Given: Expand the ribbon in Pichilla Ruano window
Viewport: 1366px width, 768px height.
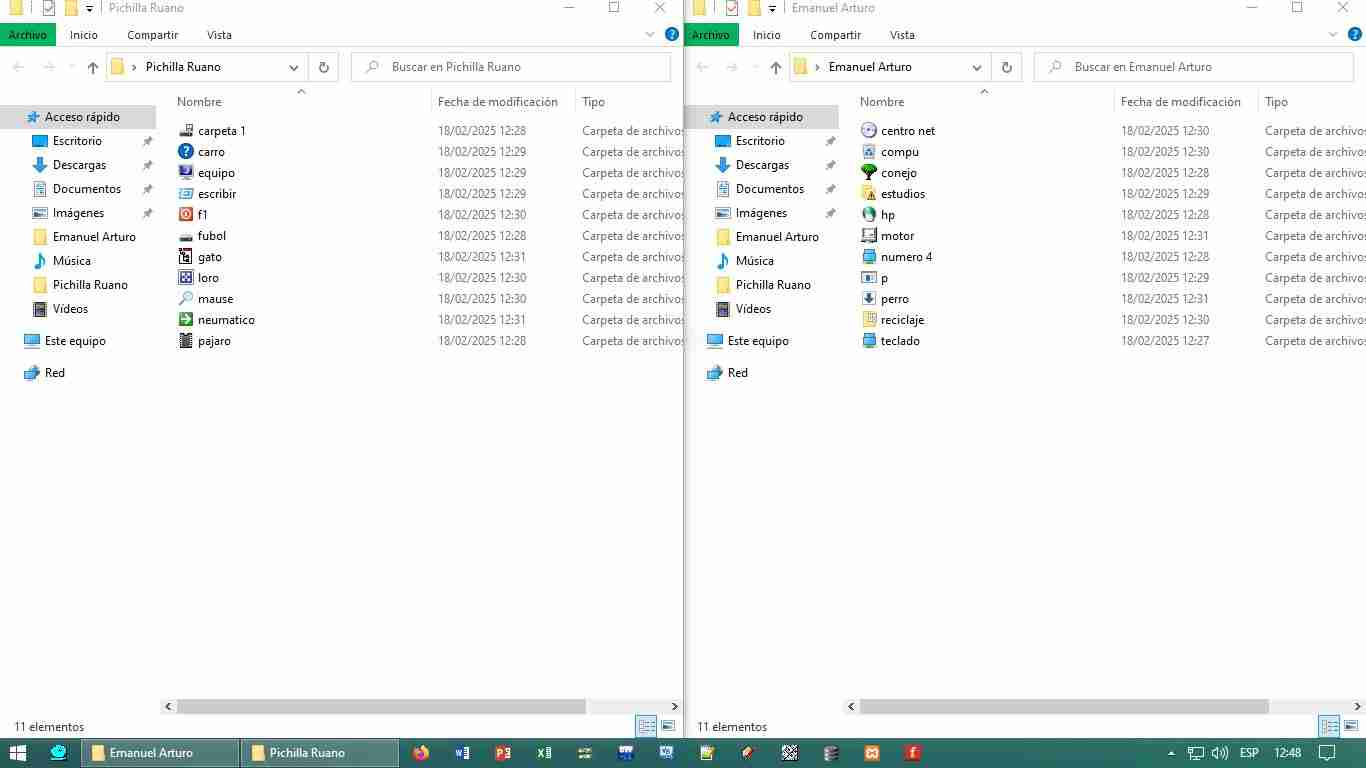Looking at the screenshot, I should point(651,34).
